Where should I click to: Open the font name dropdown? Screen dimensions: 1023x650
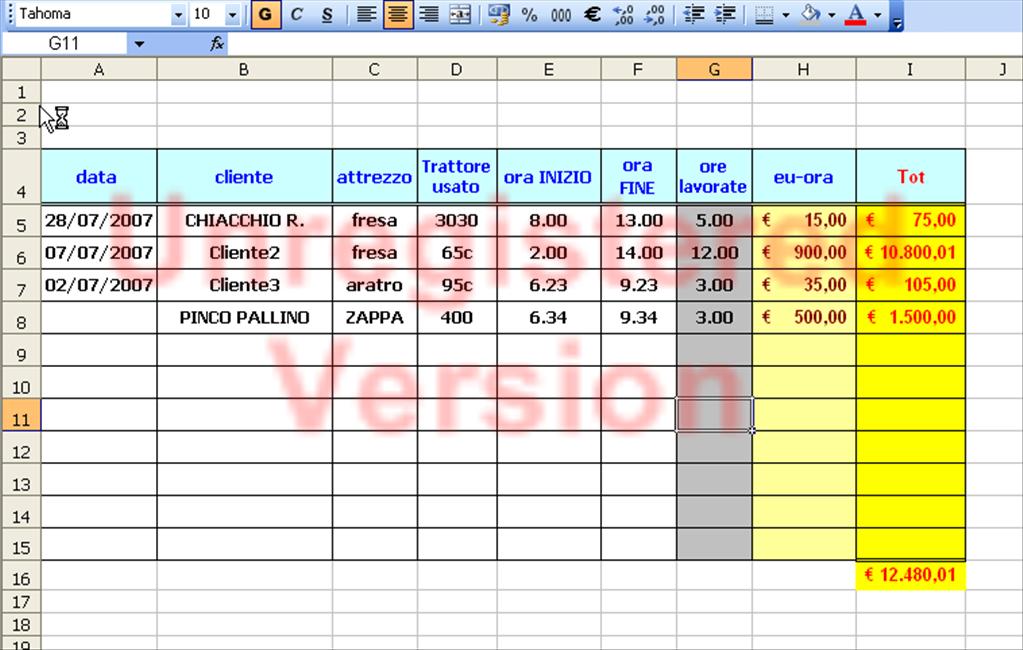[178, 15]
